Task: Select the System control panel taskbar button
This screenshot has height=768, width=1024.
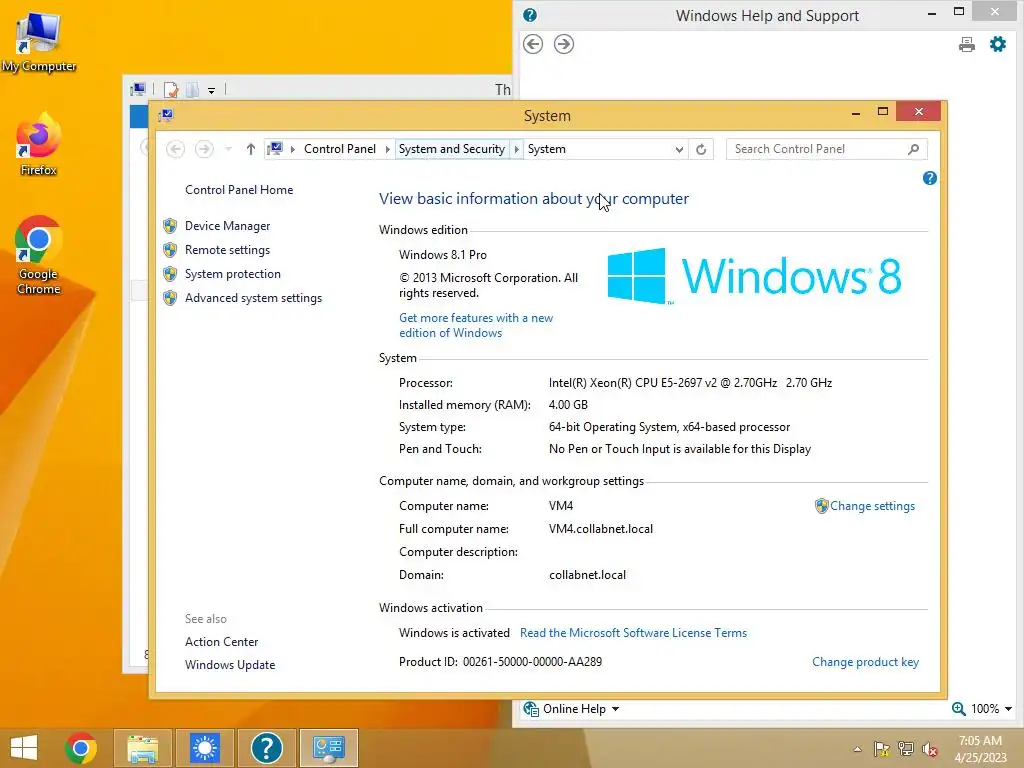Action: pos(328,748)
